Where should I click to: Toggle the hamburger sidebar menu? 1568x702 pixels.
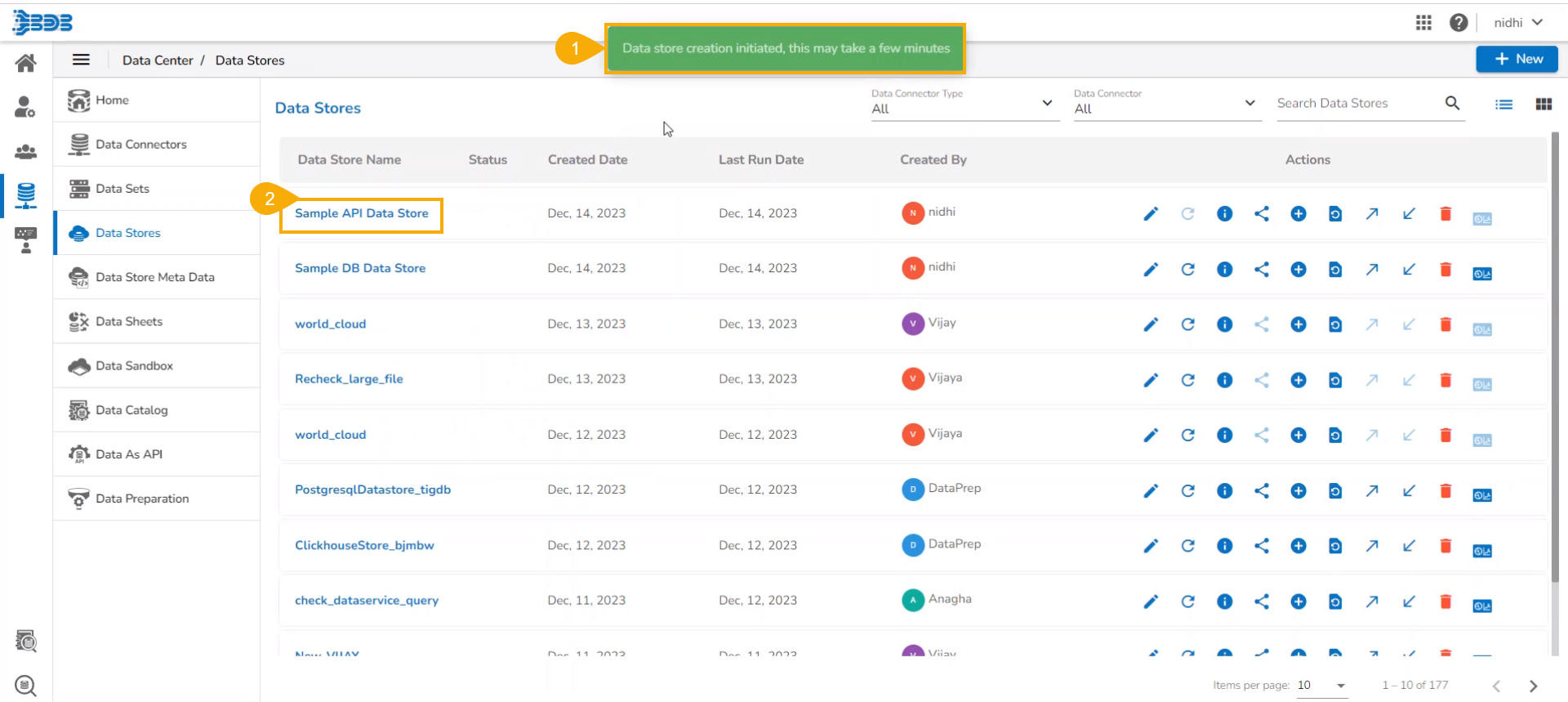click(81, 60)
